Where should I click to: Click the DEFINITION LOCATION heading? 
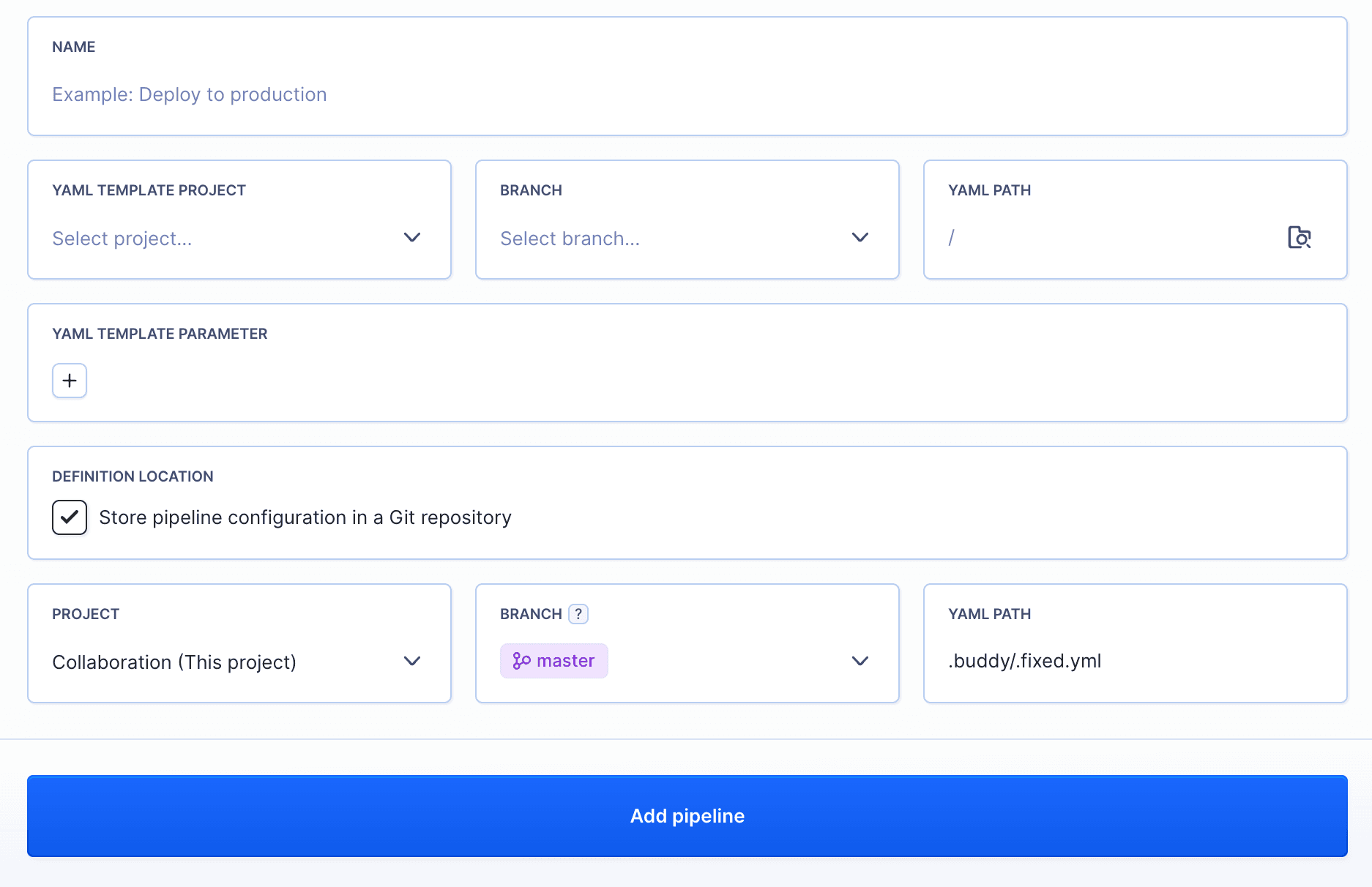coord(133,476)
